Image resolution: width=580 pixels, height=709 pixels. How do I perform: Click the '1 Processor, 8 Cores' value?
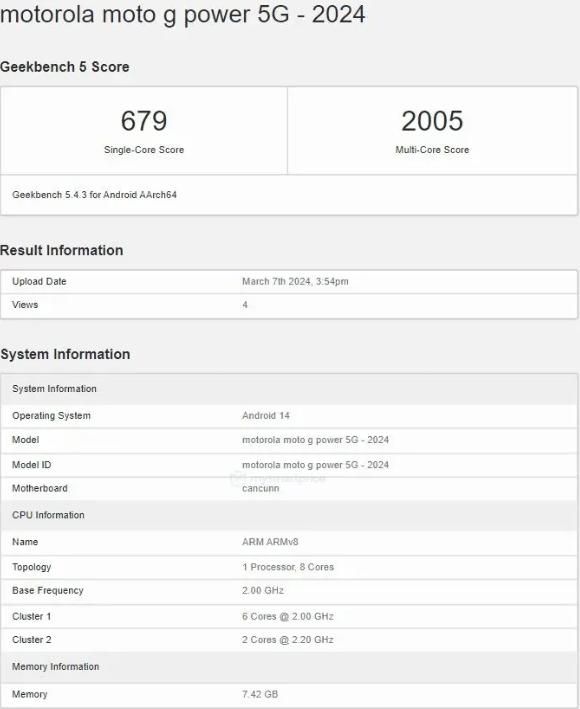(288, 567)
